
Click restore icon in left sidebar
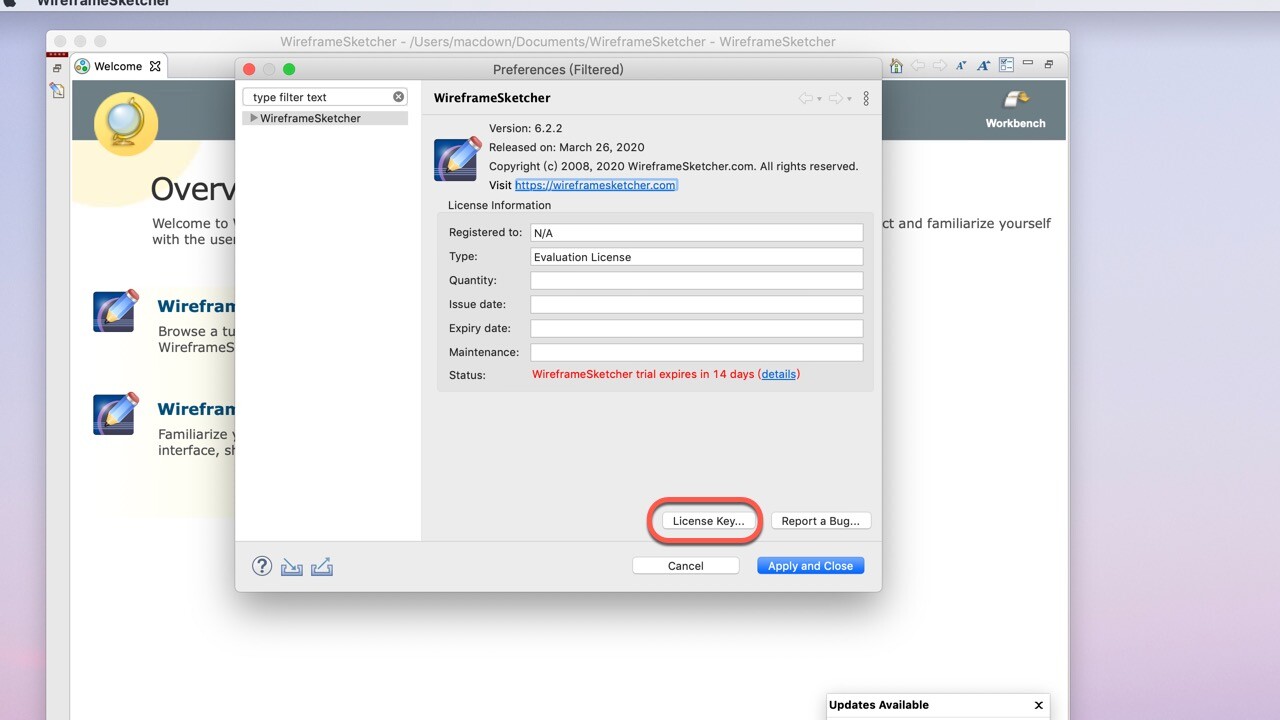point(57,68)
